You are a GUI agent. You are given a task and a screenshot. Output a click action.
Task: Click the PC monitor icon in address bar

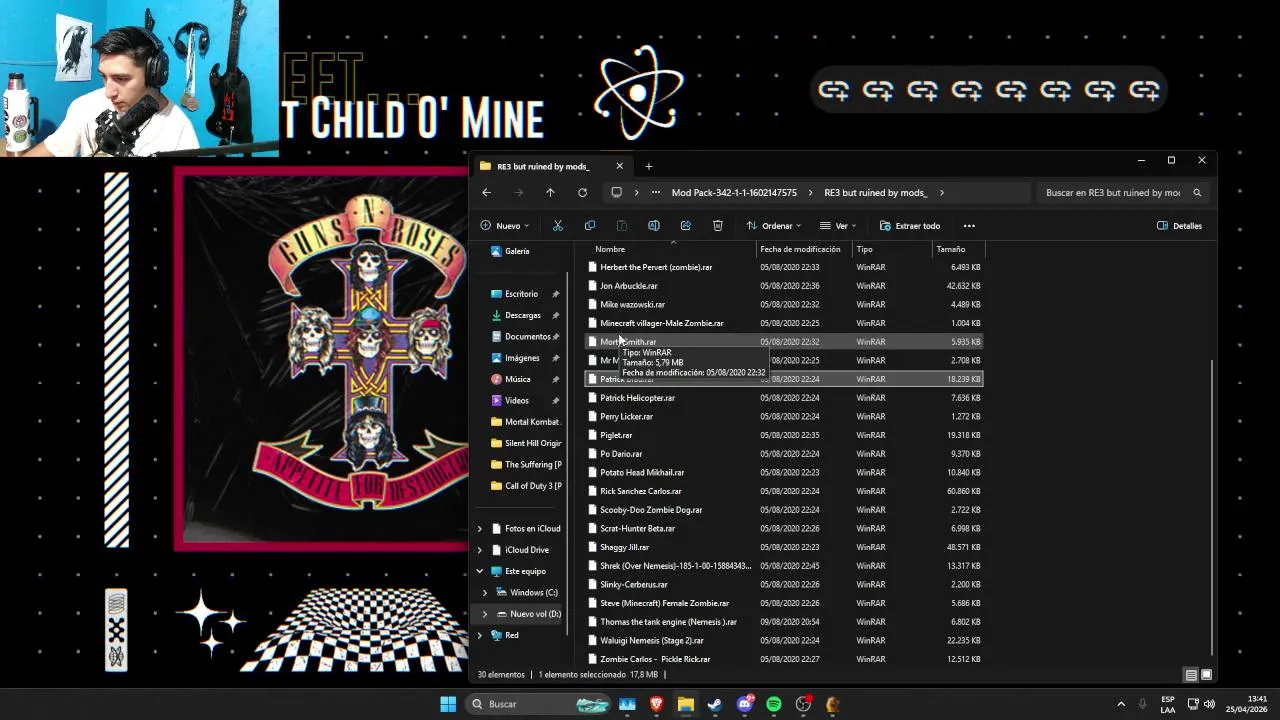[616, 193]
